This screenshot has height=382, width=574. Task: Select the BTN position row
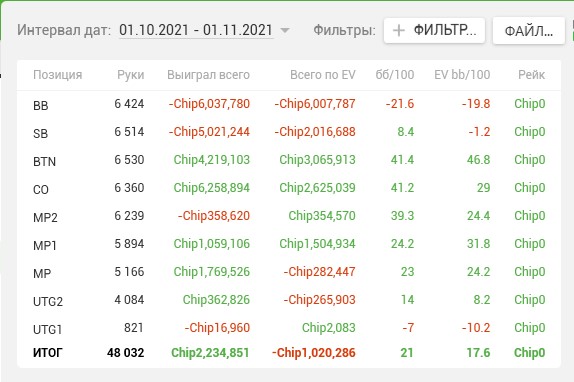(289, 160)
